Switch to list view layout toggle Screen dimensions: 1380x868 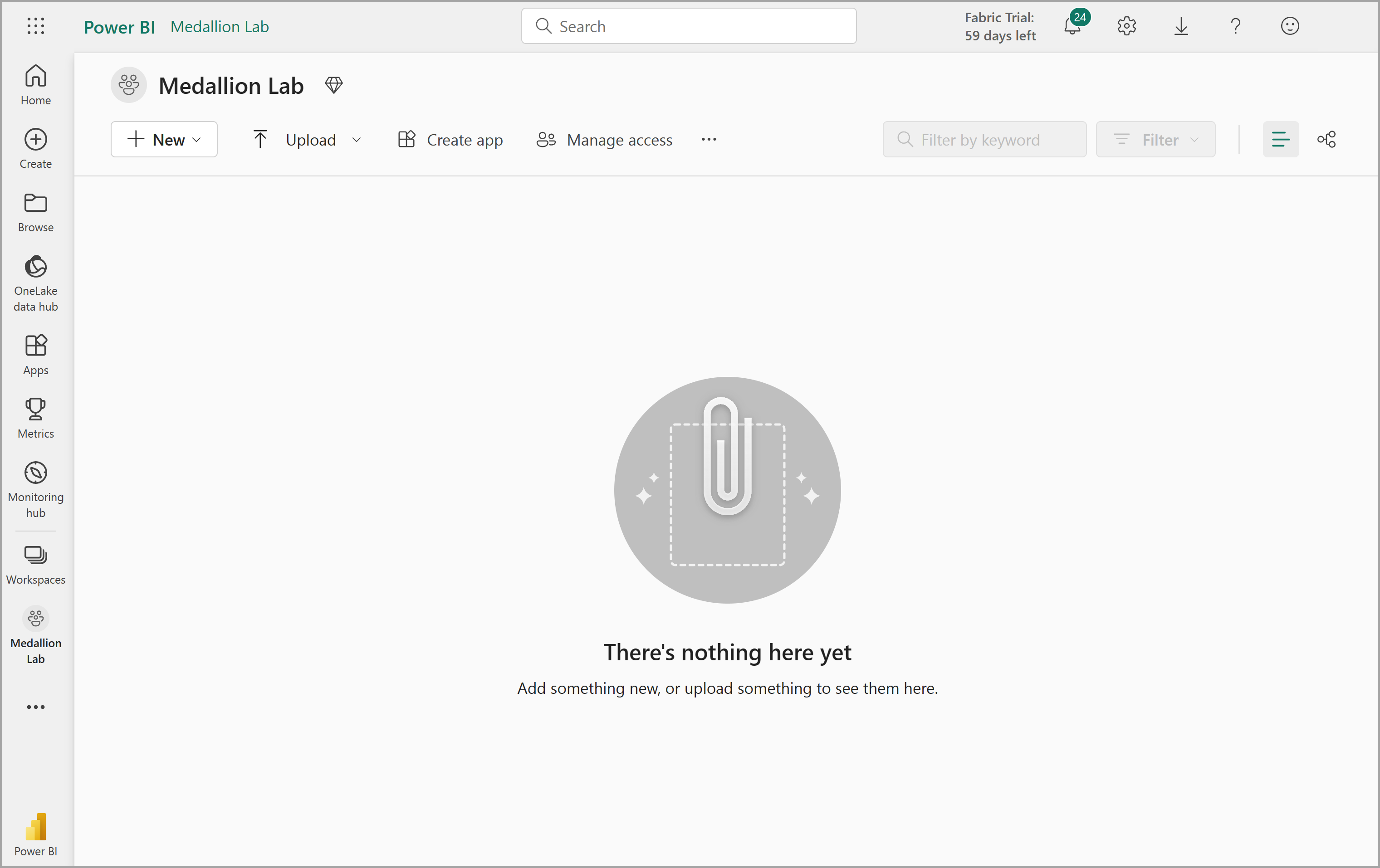pyautogui.click(x=1280, y=139)
